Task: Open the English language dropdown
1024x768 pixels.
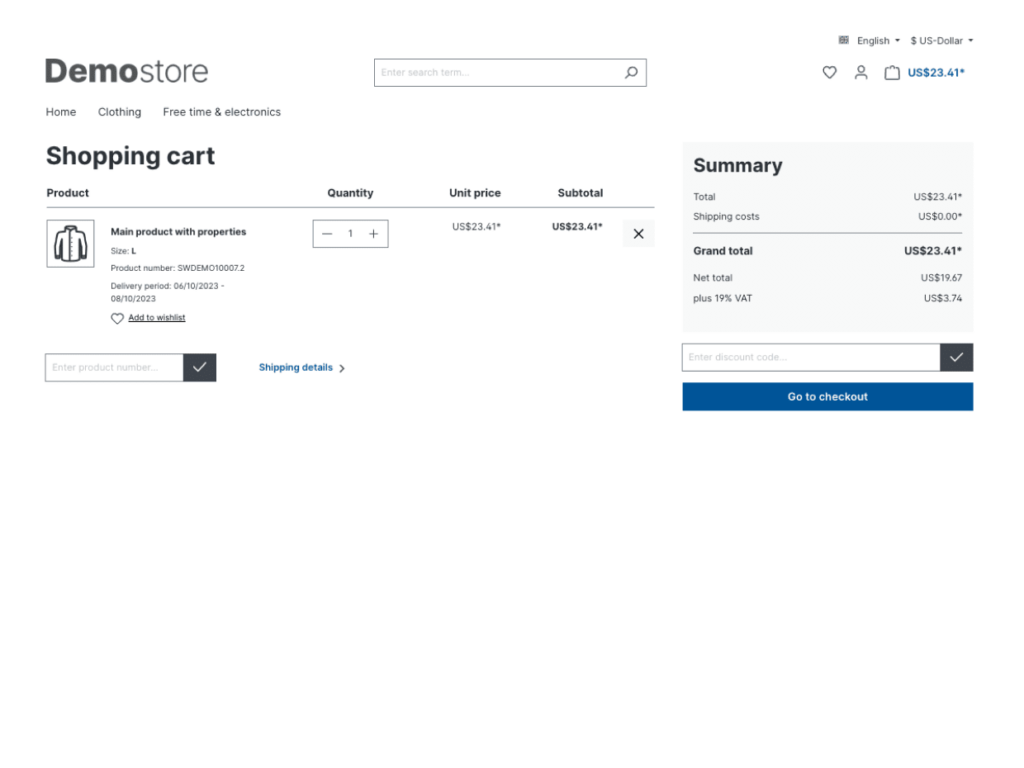Action: [x=874, y=40]
